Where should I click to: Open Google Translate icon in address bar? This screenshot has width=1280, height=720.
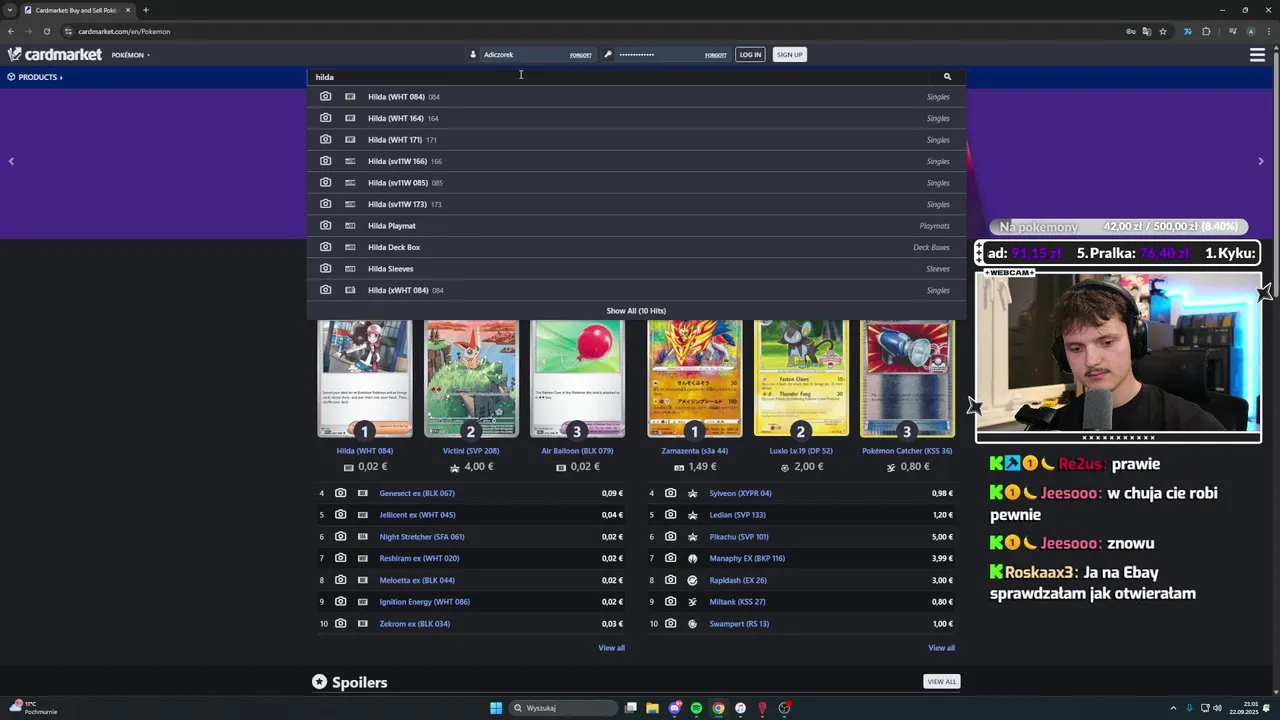[x=1147, y=31]
